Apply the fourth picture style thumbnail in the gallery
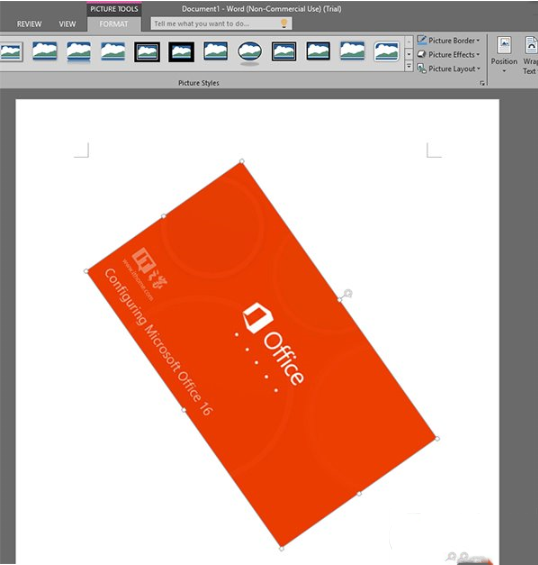 click(113, 51)
